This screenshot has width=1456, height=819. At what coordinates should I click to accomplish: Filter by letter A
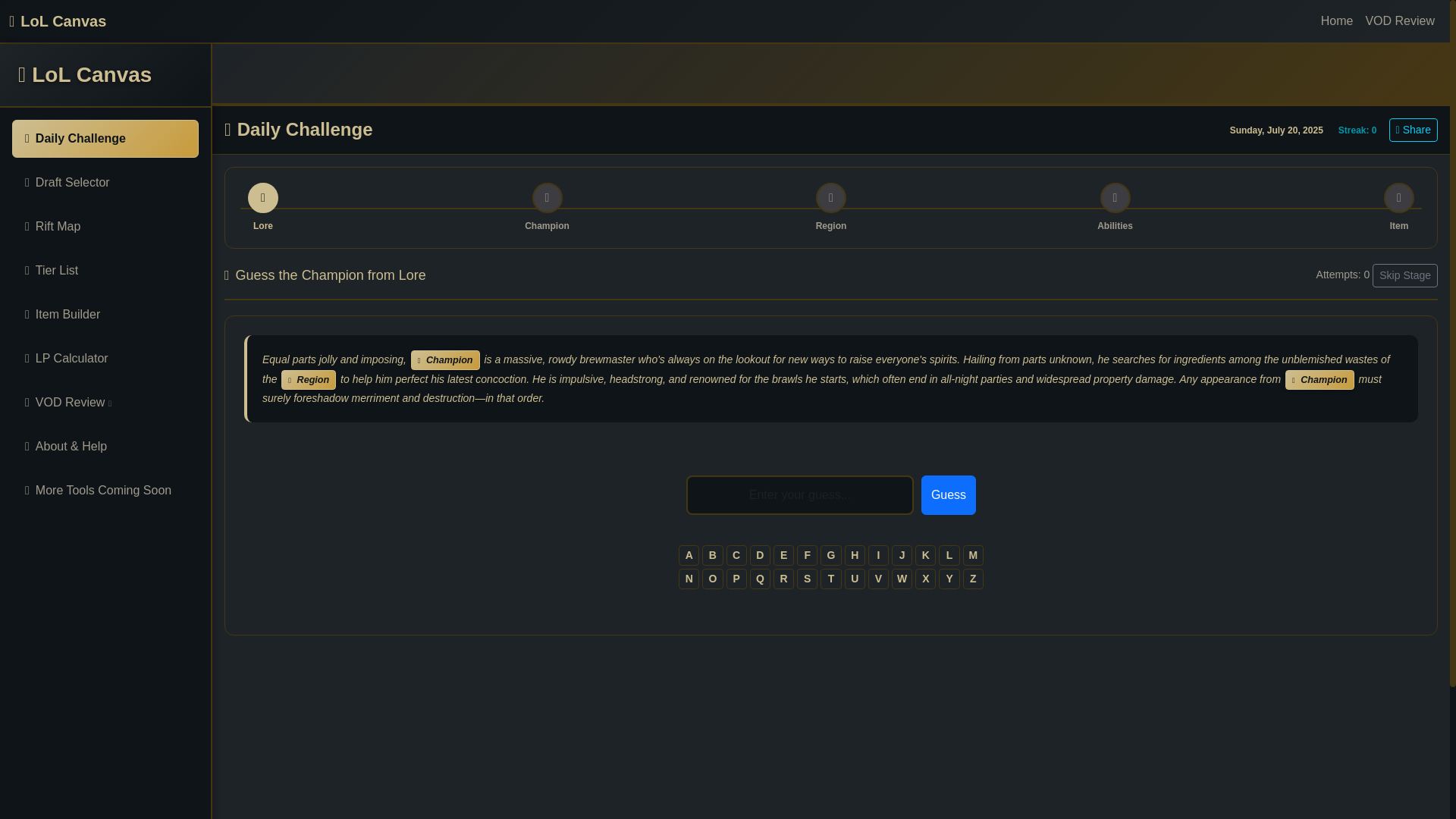(x=689, y=555)
